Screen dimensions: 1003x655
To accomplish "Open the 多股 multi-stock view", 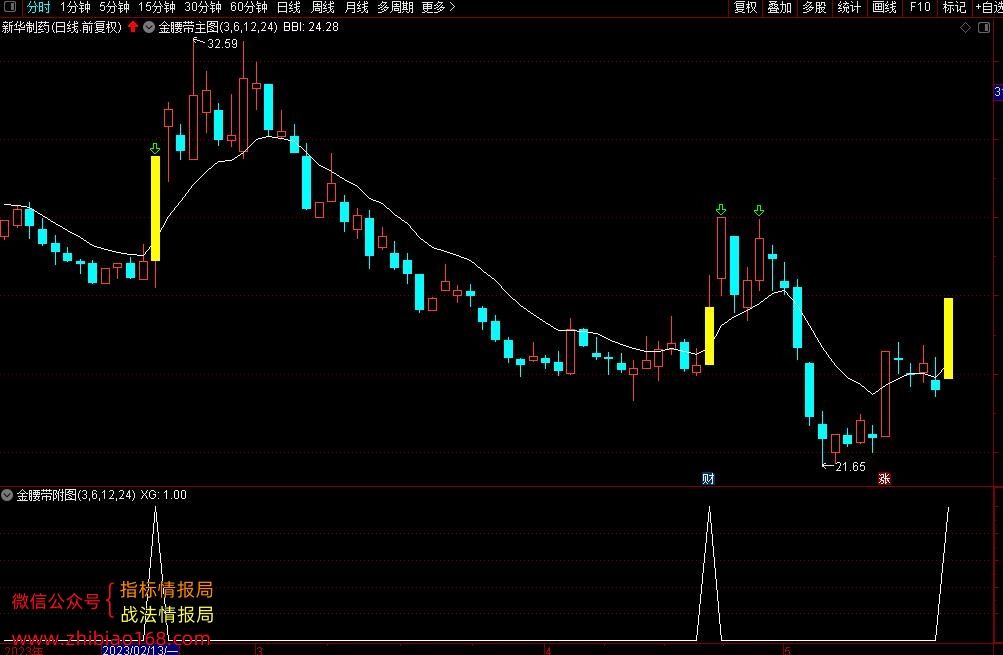I will pyautogui.click(x=814, y=8).
